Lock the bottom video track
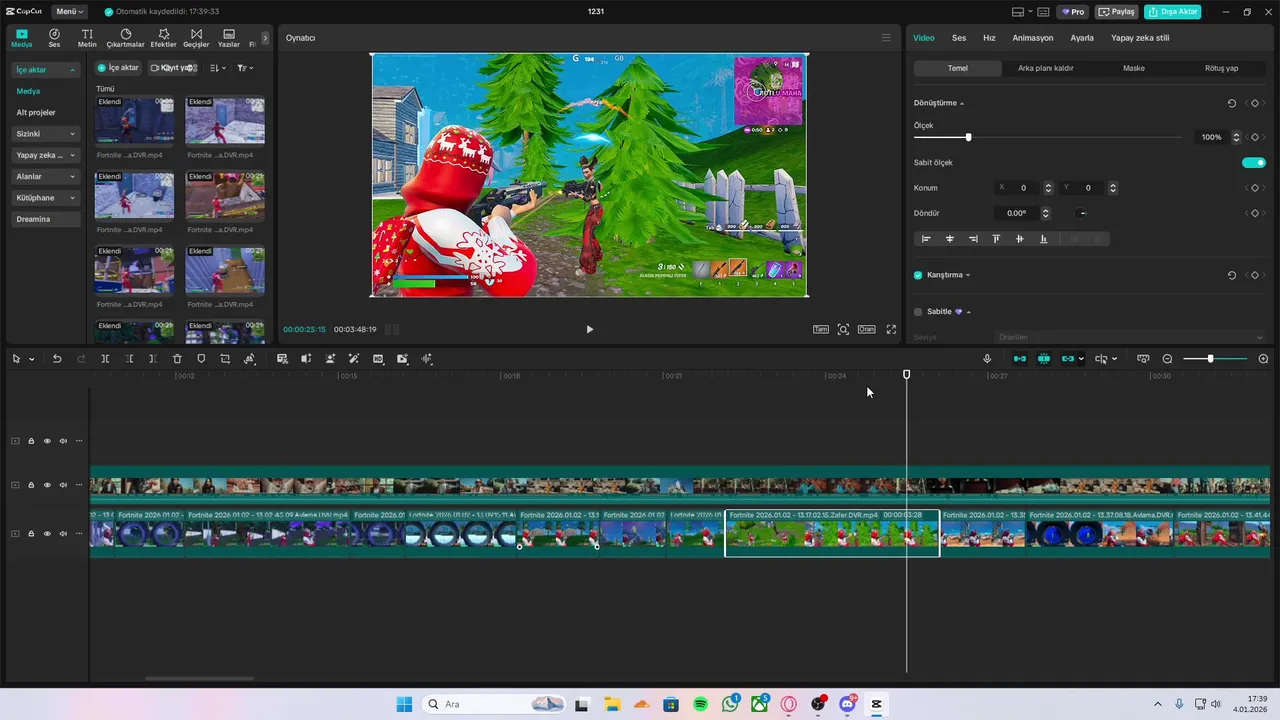This screenshot has height=720, width=1280. point(31,534)
